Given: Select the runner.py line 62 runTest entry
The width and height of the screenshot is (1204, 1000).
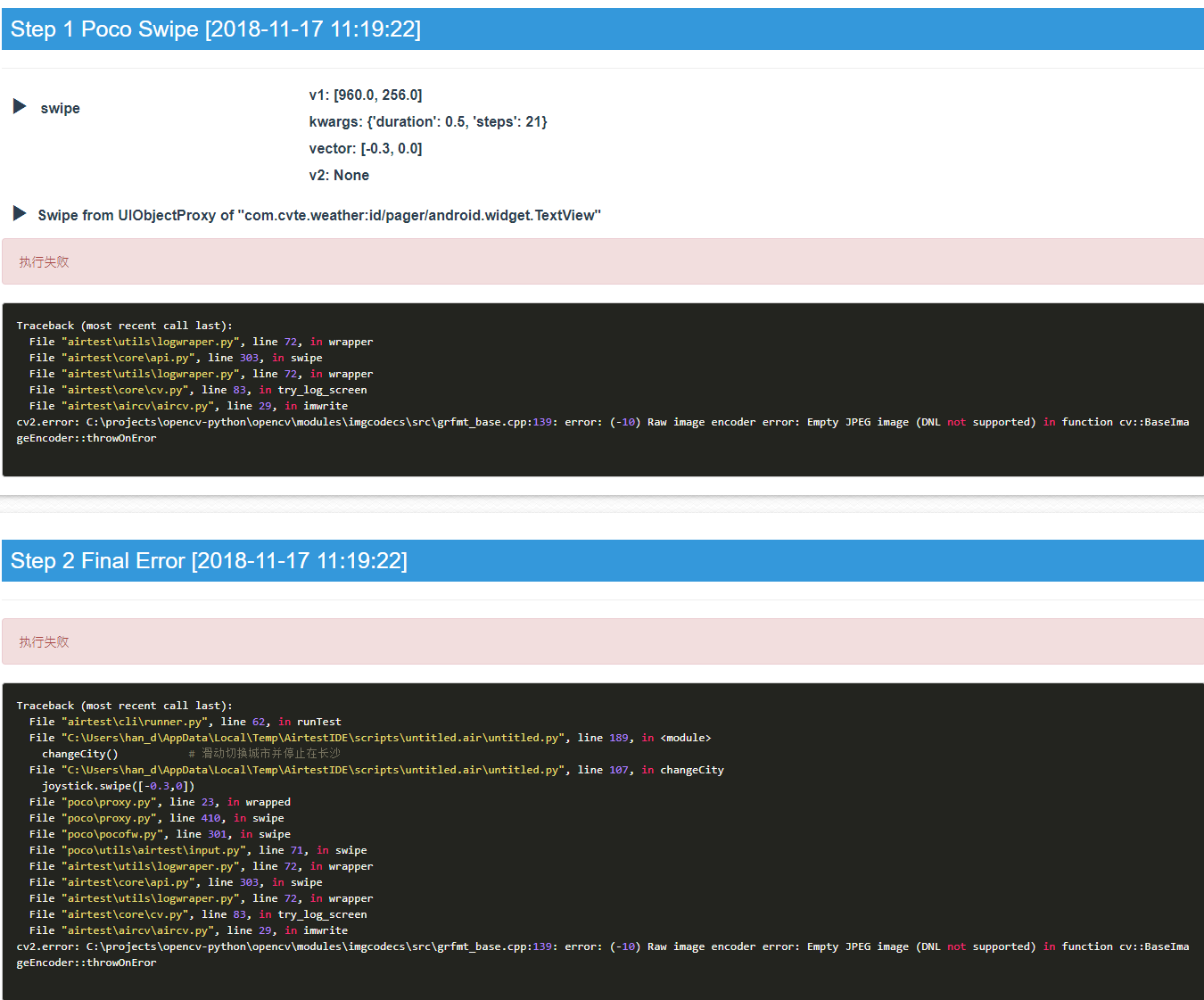Looking at the screenshot, I should pyautogui.click(x=185, y=722).
